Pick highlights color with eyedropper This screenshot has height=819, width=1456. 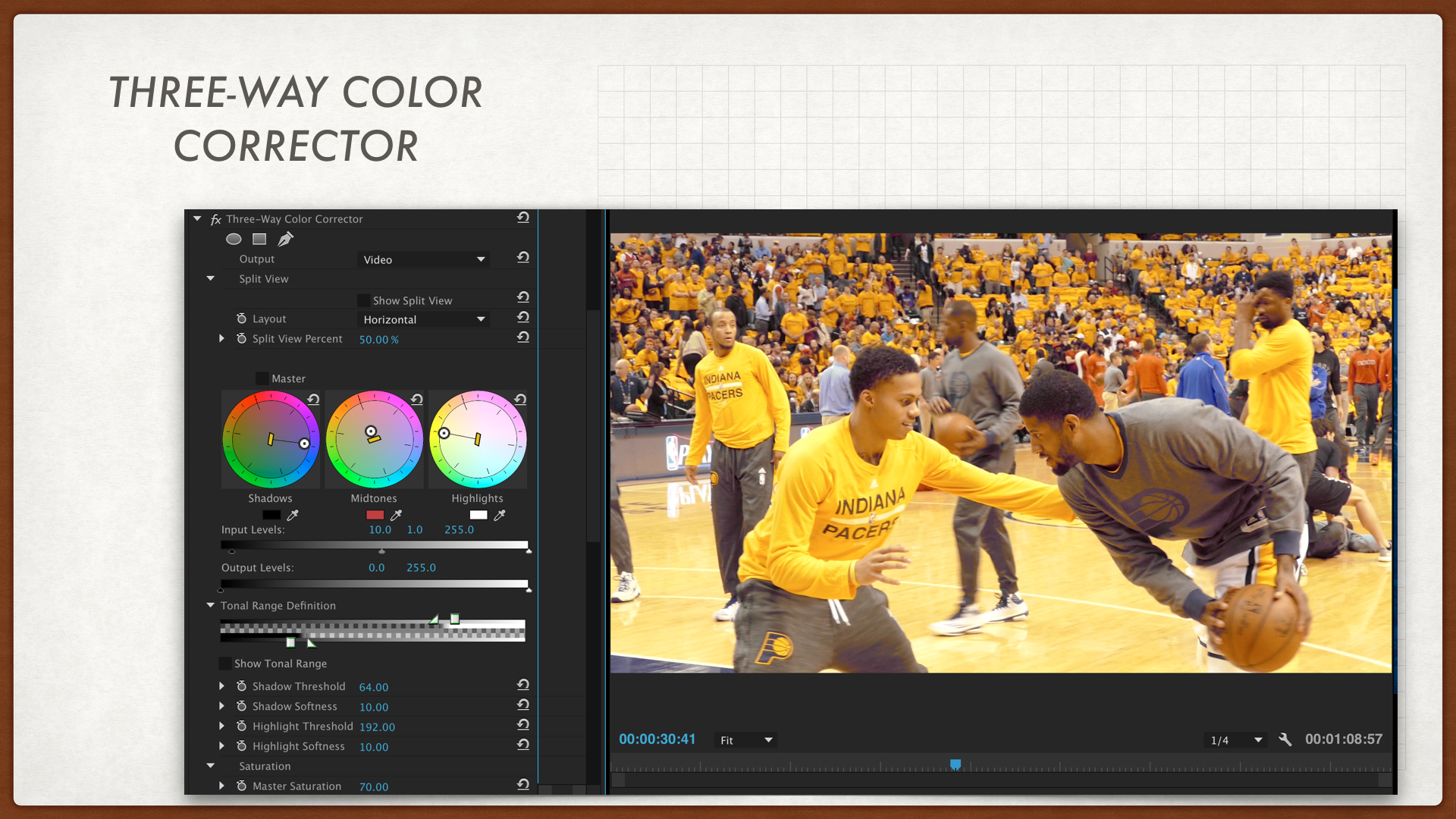pyautogui.click(x=499, y=515)
